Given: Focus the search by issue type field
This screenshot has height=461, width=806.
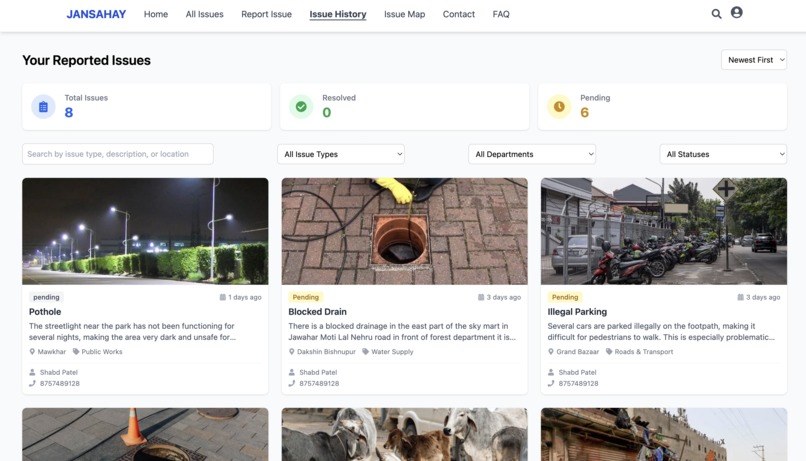Looking at the screenshot, I should [x=118, y=154].
